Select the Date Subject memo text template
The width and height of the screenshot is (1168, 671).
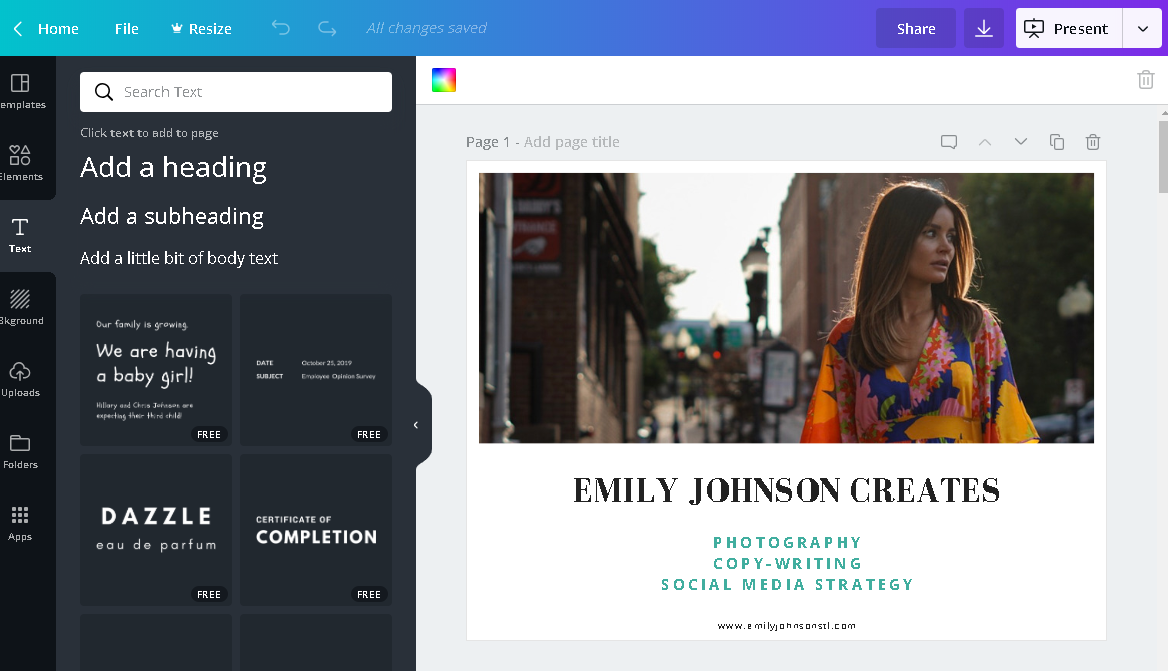[316, 370]
